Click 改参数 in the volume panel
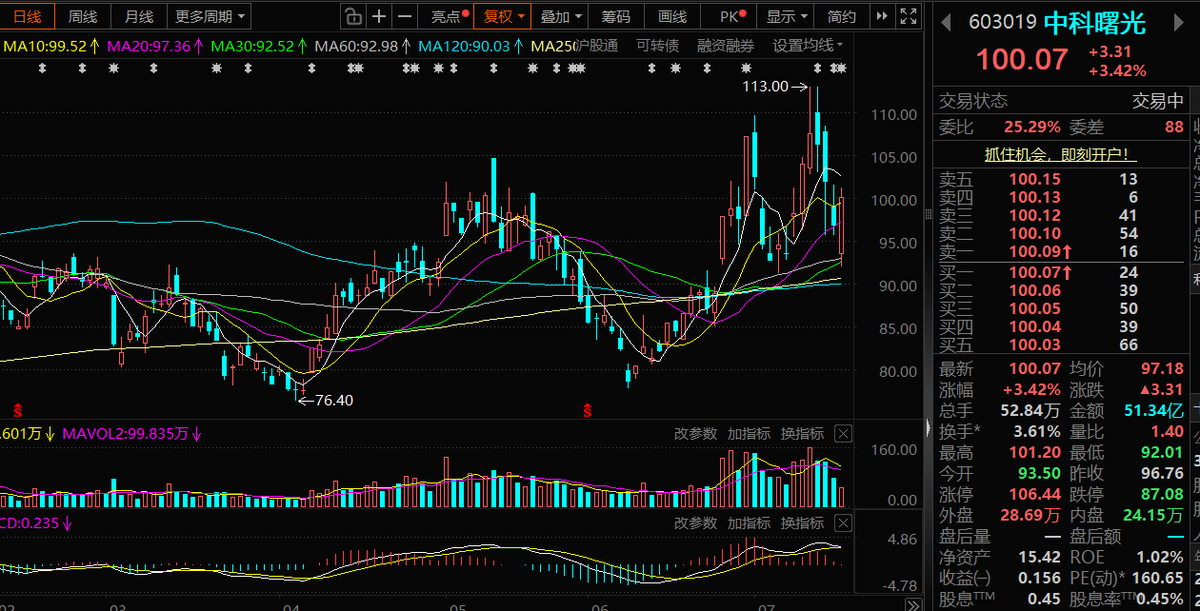The width and height of the screenshot is (1200, 611). pos(695,434)
